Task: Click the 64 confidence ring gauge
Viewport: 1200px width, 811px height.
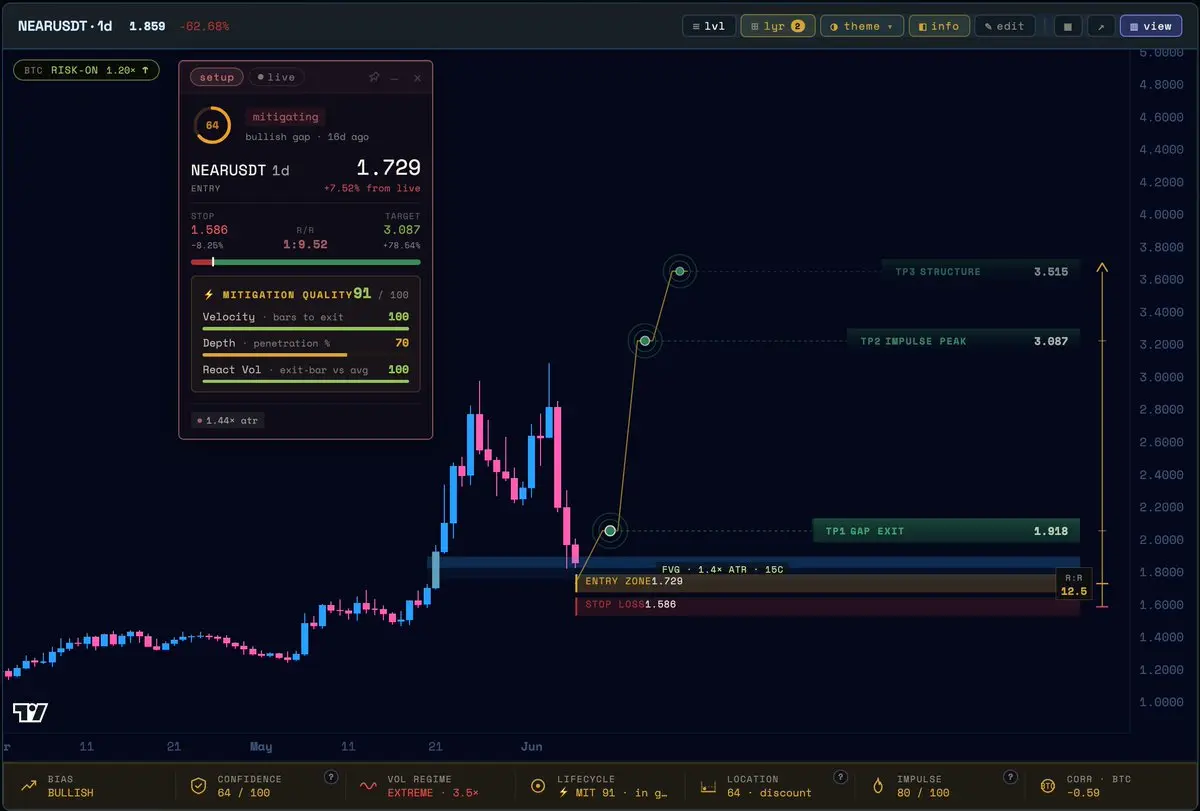Action: (212, 126)
